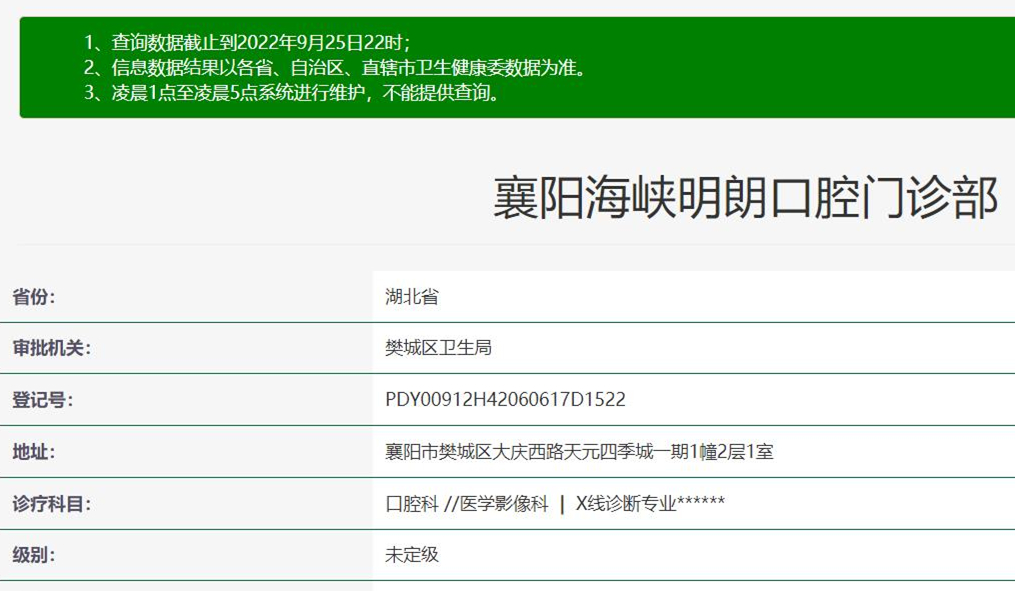Click the 级别 label
The height and width of the screenshot is (591, 1015).
click(x=33, y=555)
